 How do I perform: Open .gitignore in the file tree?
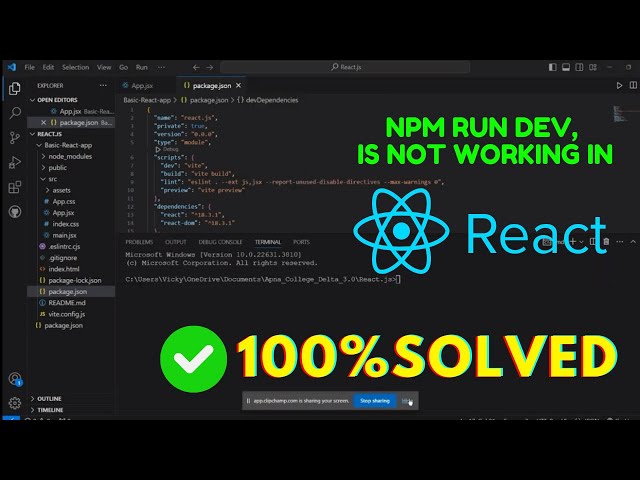click(x=71, y=258)
